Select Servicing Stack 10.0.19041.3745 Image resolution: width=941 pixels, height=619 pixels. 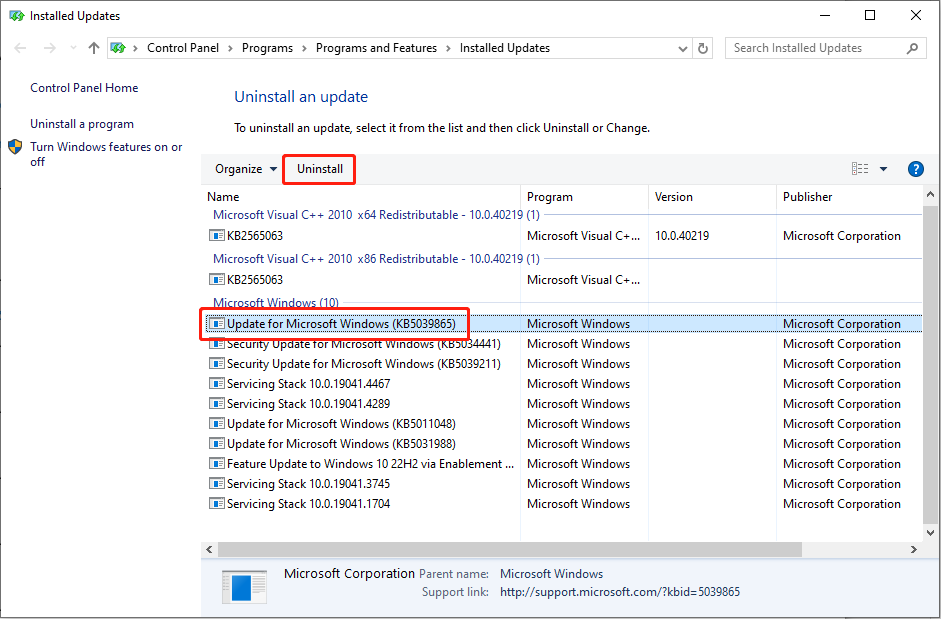pyautogui.click(x=564, y=484)
